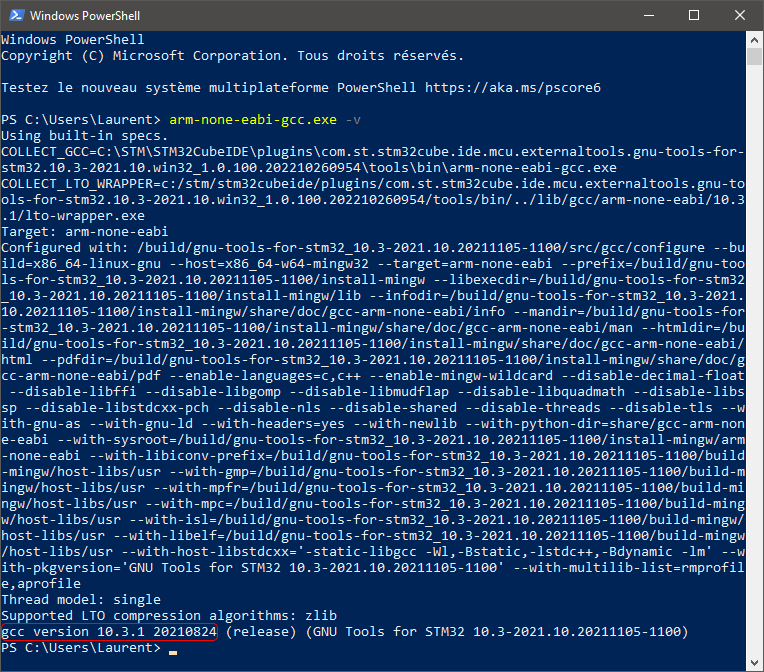764x672 pixels.
Task: Click the 'Configured with:' text
Action: [65, 248]
